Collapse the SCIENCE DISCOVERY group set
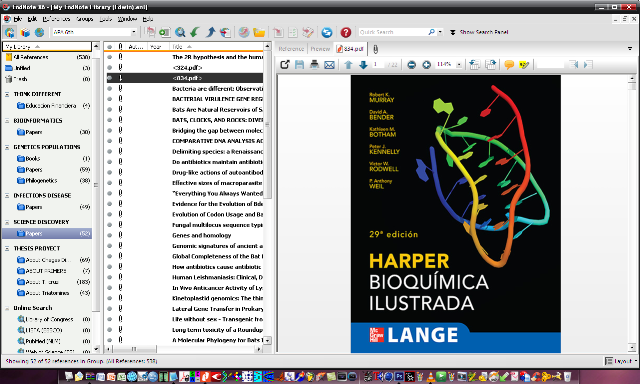The image size is (640, 384). pos(7,222)
